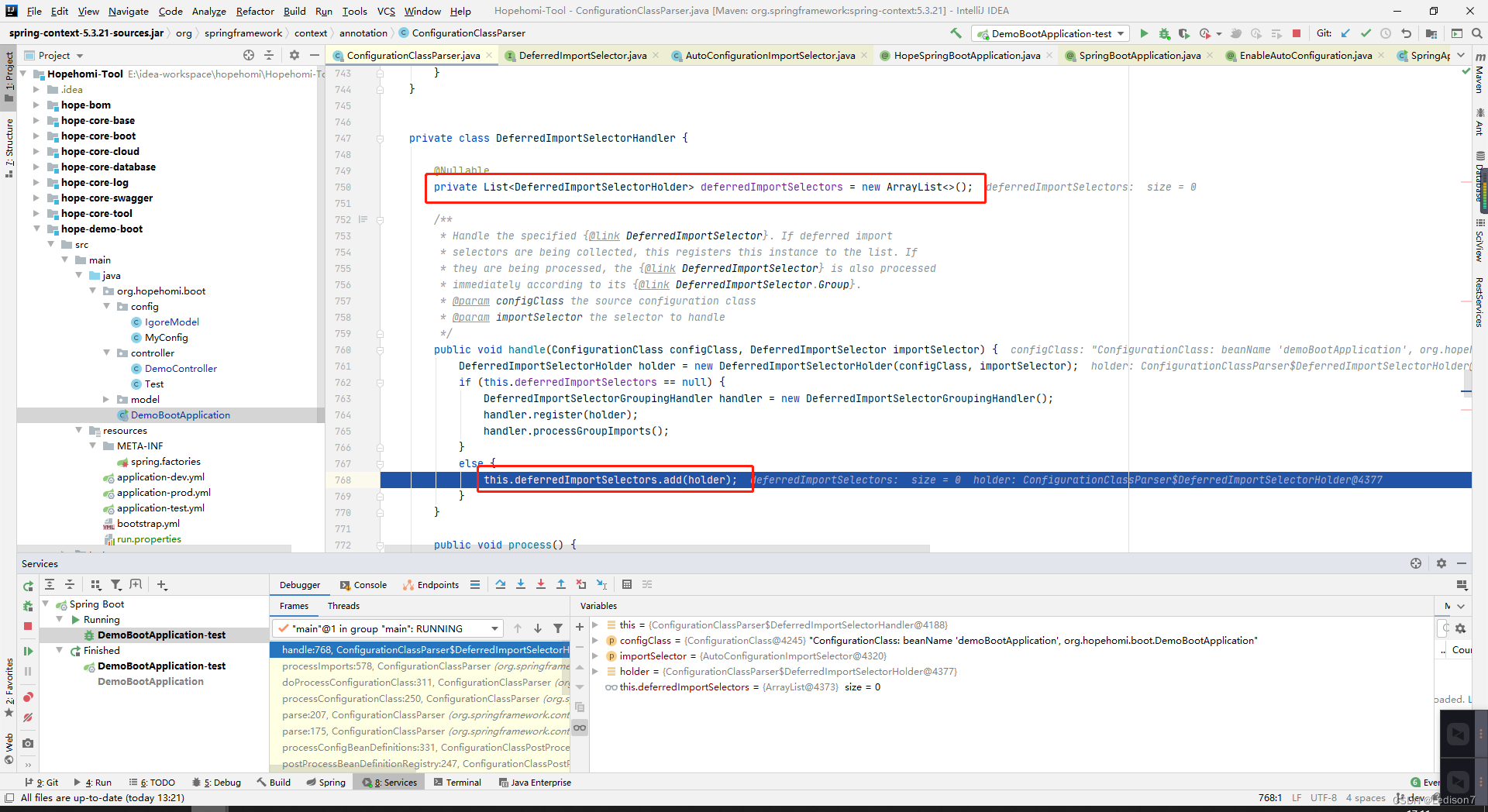Expand the holder variable node
Screen dimensions: 1488x812
tap(595, 672)
